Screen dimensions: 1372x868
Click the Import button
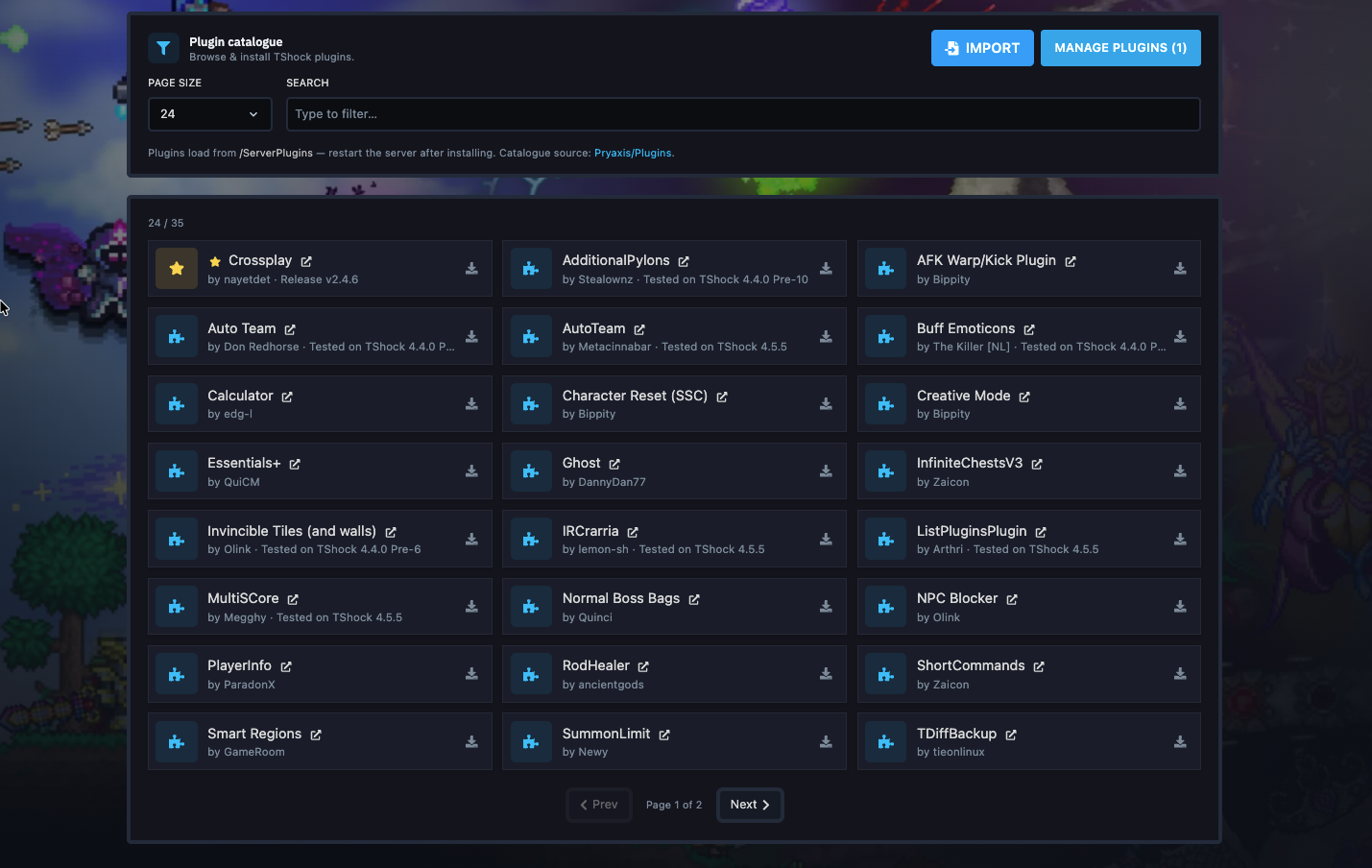point(982,48)
